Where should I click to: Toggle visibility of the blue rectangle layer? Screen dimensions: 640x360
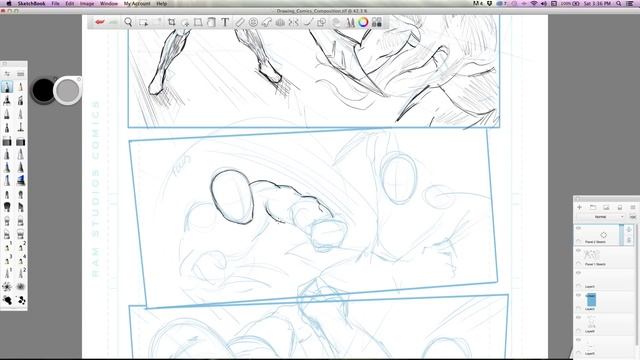point(578,295)
